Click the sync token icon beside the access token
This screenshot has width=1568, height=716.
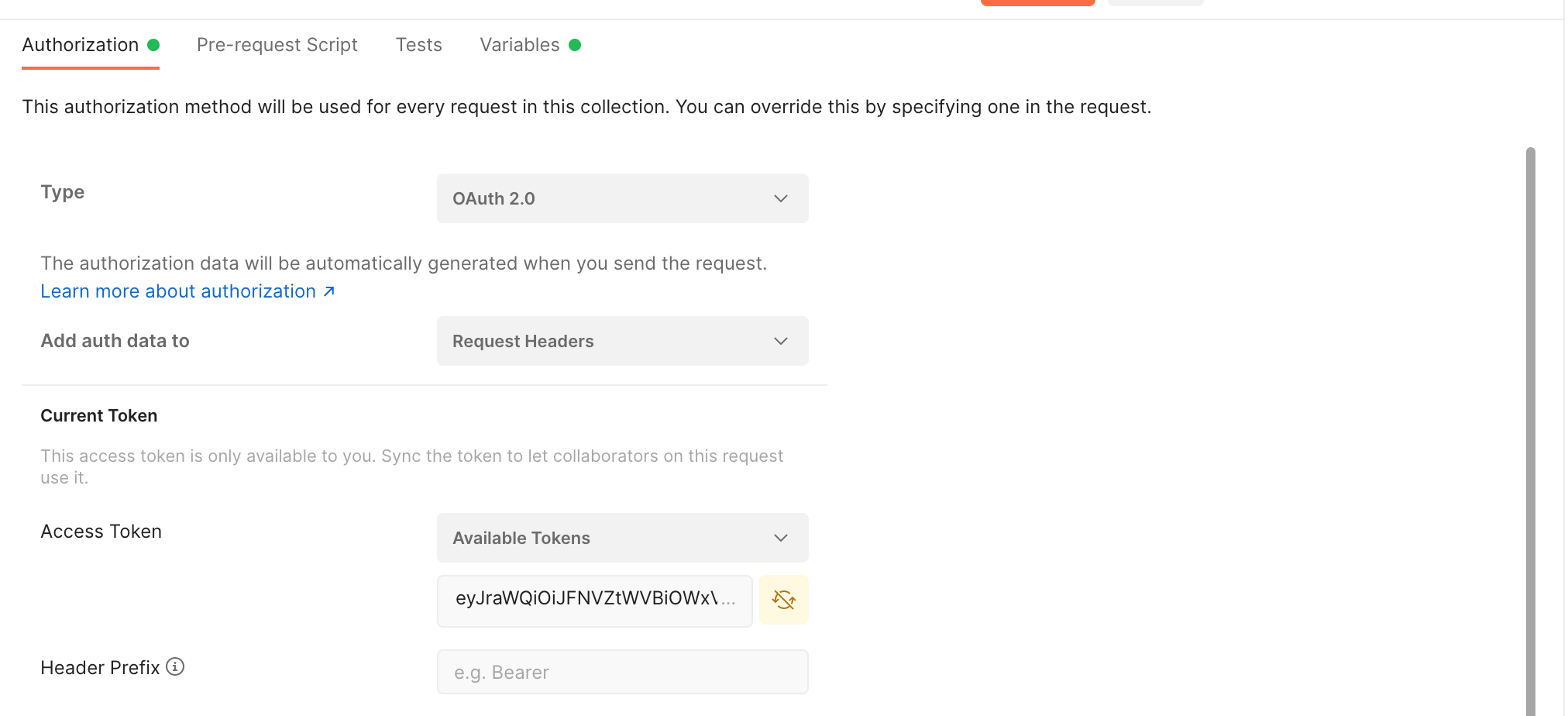coord(783,600)
